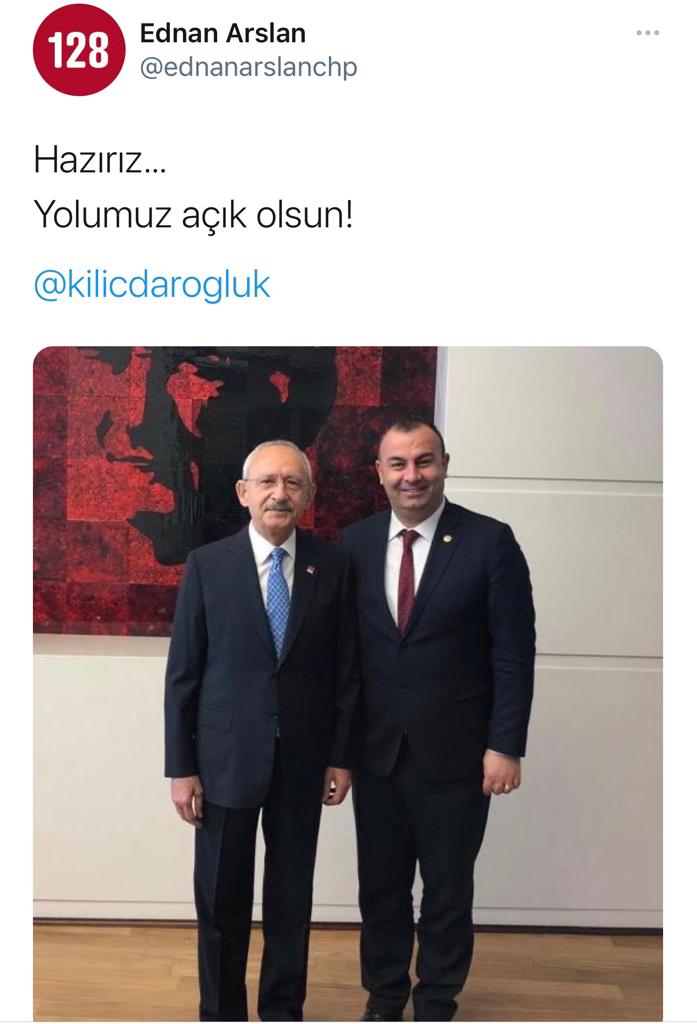Click the ring-wearing hand in the photo

(502, 773)
